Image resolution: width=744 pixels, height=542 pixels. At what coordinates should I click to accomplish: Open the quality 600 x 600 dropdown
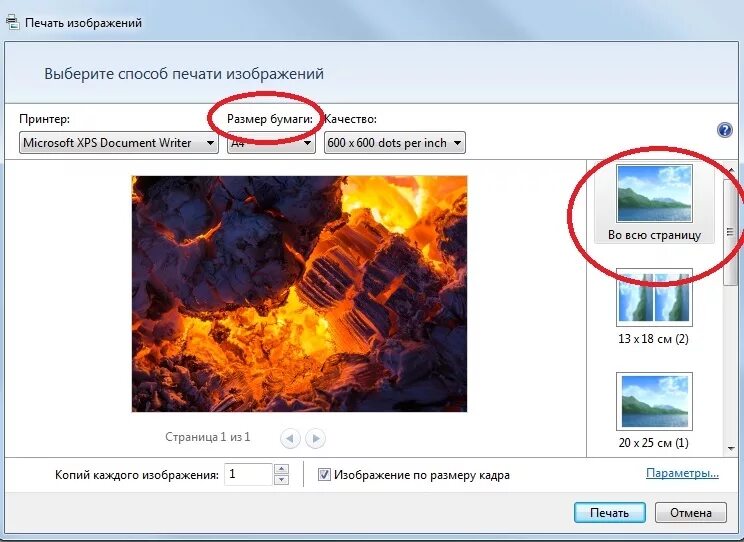[395, 143]
